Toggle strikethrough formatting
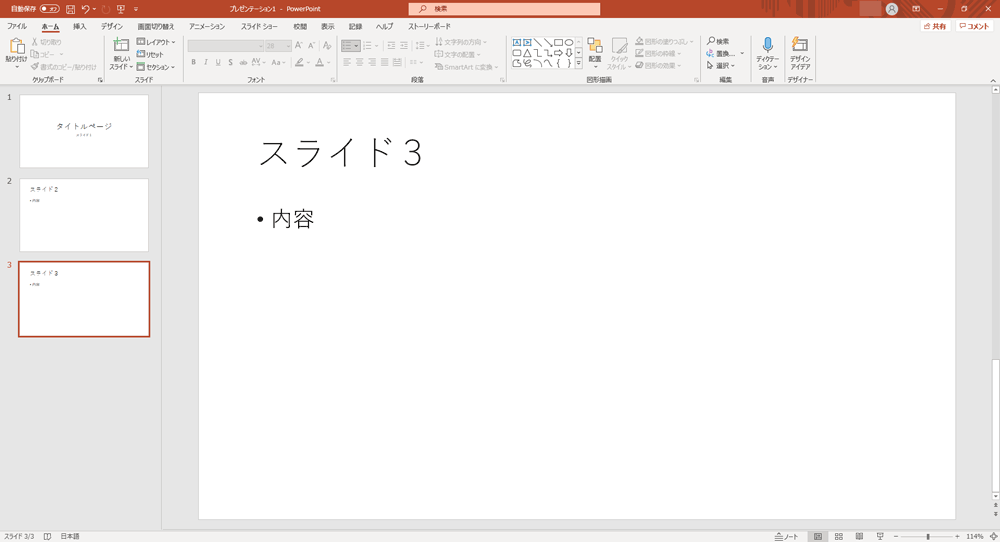Image resolution: width=1000 pixels, height=542 pixels. click(243, 62)
